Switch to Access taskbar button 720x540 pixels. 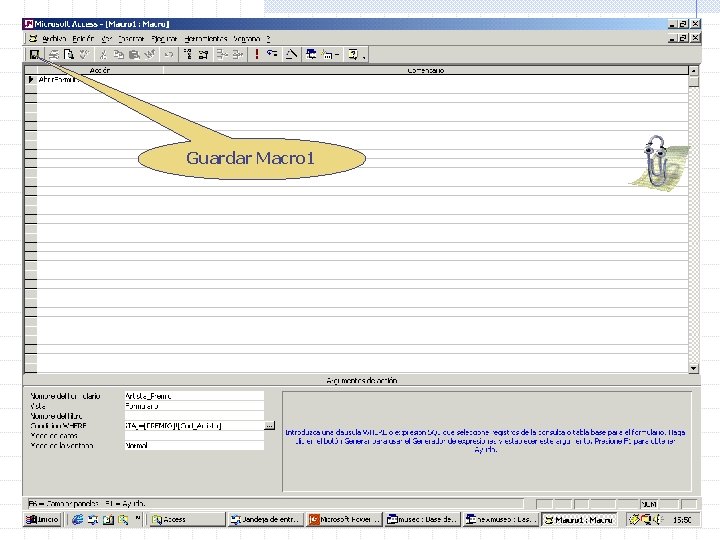pyautogui.click(x=187, y=519)
